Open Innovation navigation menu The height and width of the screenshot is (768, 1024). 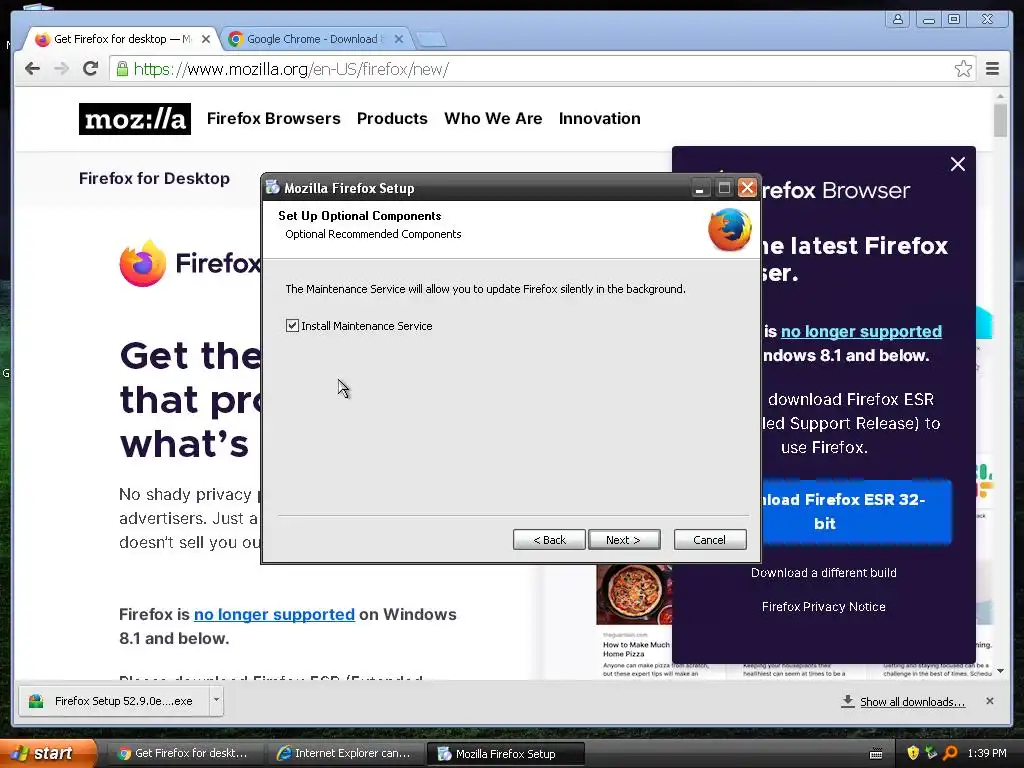(x=600, y=118)
